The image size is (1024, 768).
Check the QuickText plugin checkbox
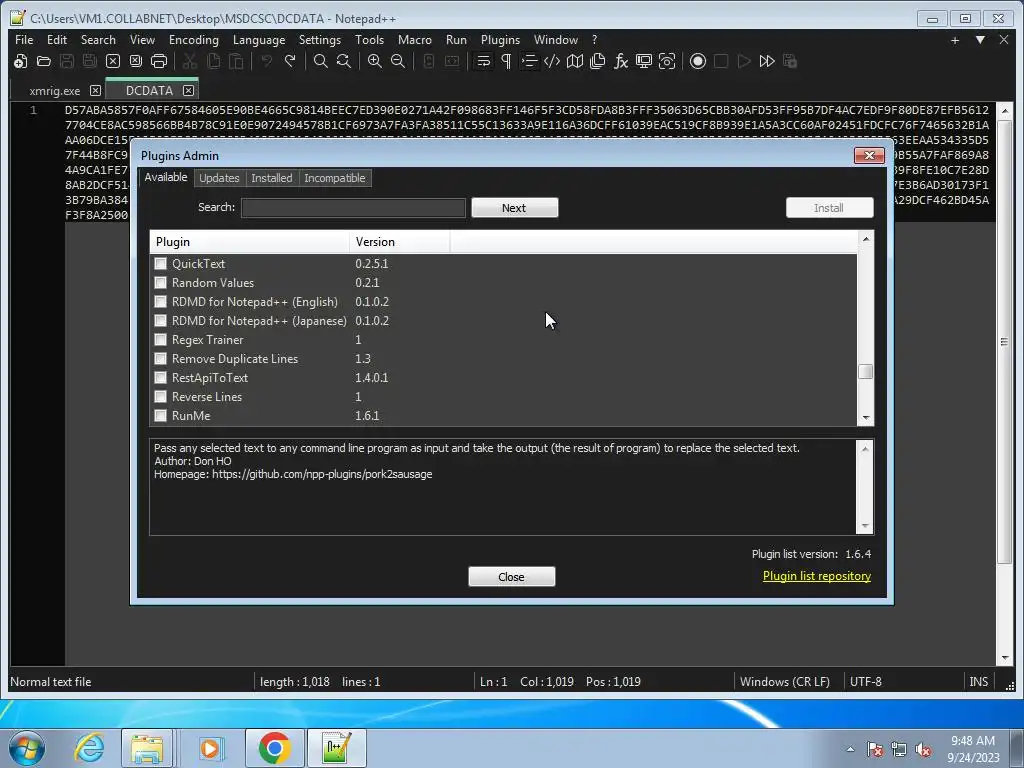tap(161, 264)
